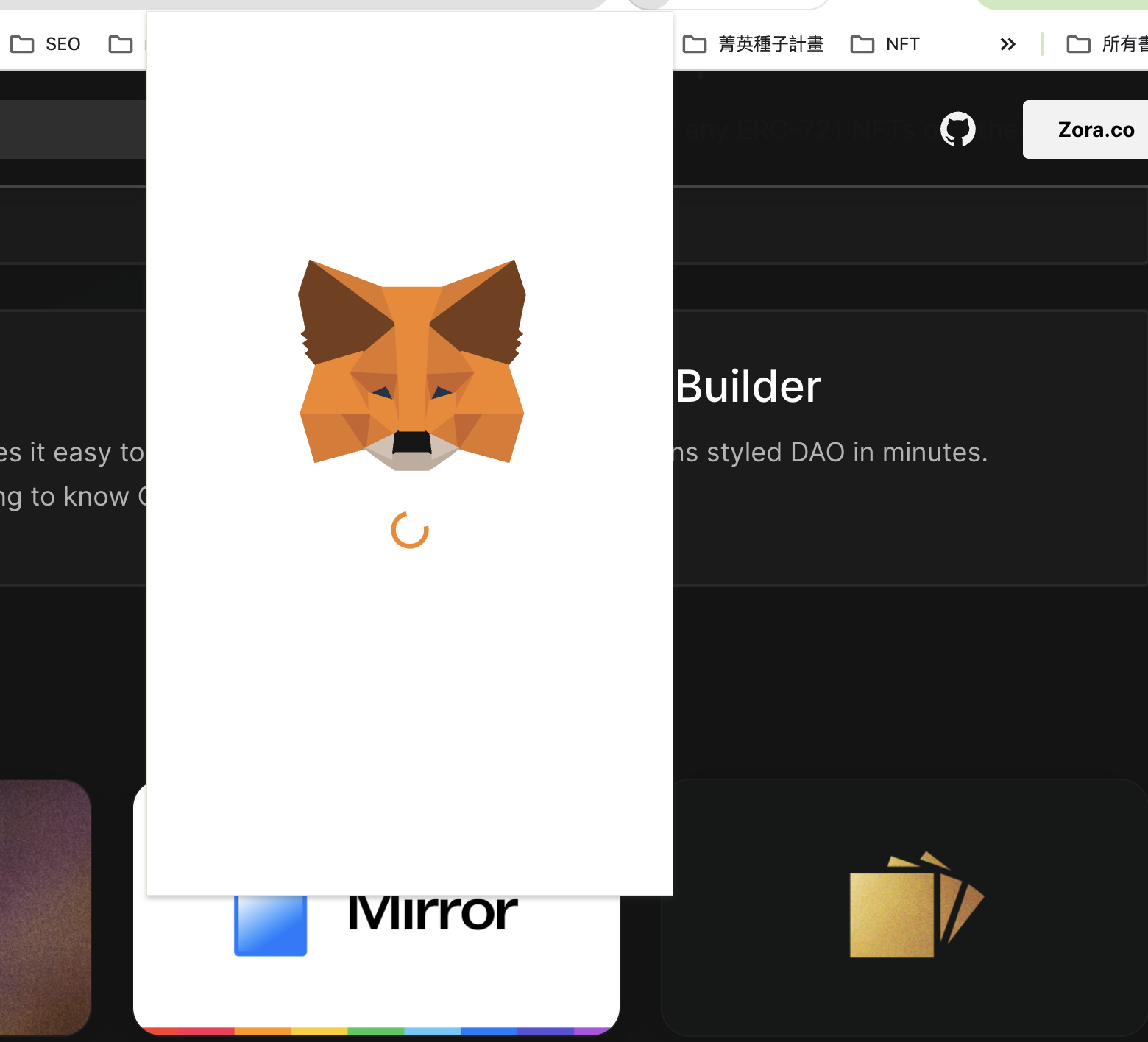Click the rainbow stripe under Mirror
Image resolution: width=1148 pixels, height=1042 pixels.
377,1031
